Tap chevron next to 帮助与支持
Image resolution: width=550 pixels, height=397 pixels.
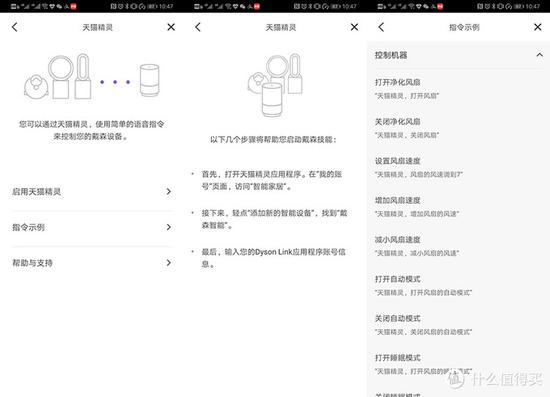(169, 262)
